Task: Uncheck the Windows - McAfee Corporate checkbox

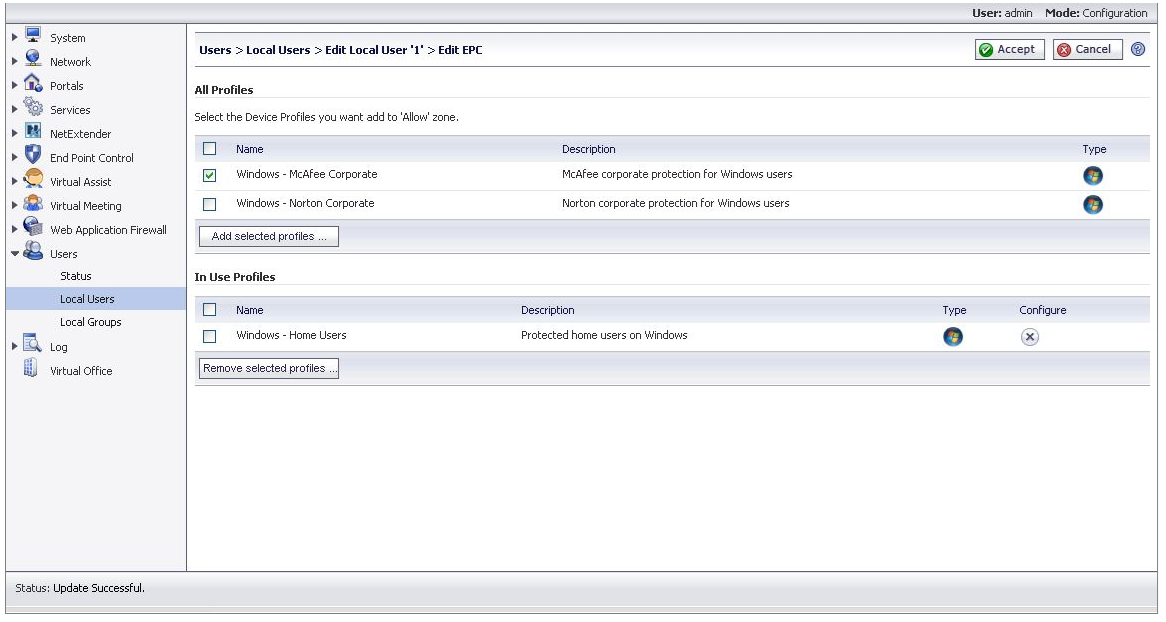Action: 210,176
